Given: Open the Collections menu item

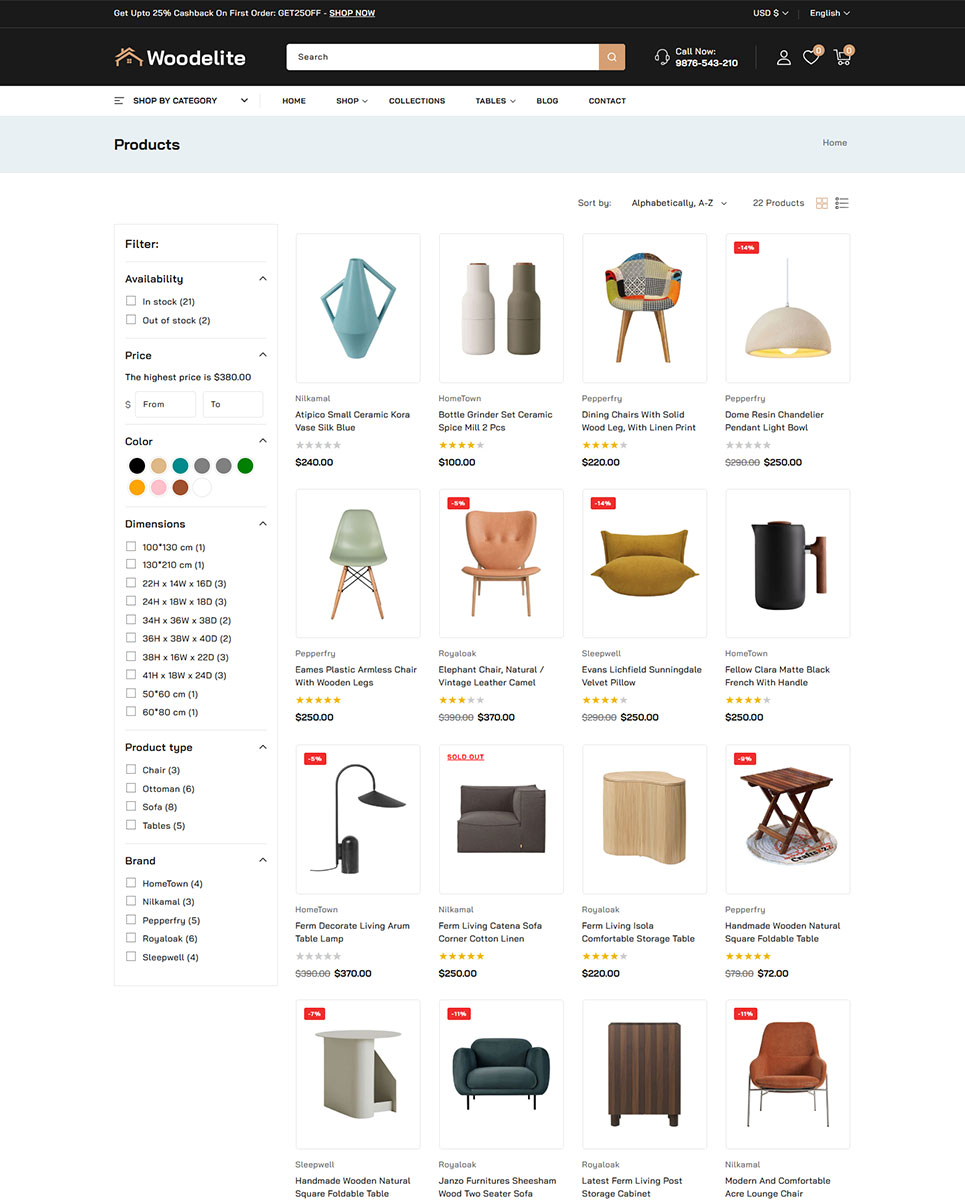Looking at the screenshot, I should pos(417,101).
